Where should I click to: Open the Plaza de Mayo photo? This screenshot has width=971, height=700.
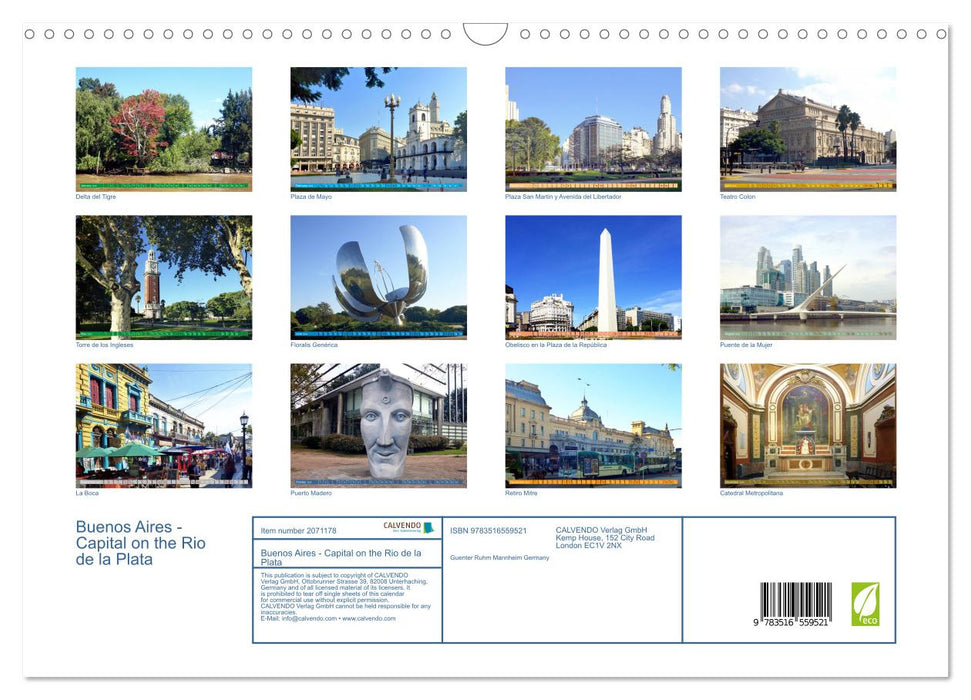click(378, 128)
